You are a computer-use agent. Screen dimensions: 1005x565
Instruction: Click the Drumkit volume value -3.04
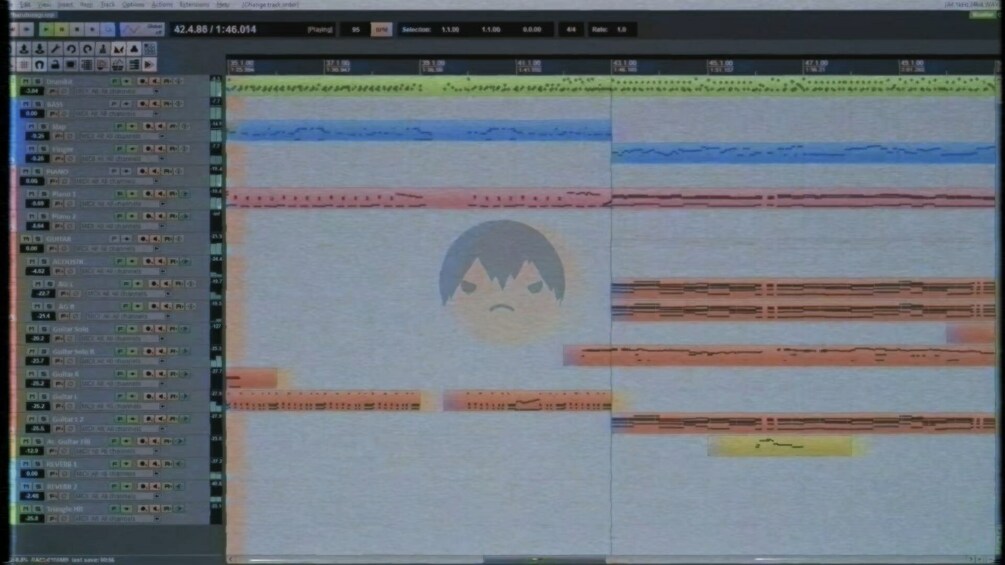pyautogui.click(x=31, y=92)
